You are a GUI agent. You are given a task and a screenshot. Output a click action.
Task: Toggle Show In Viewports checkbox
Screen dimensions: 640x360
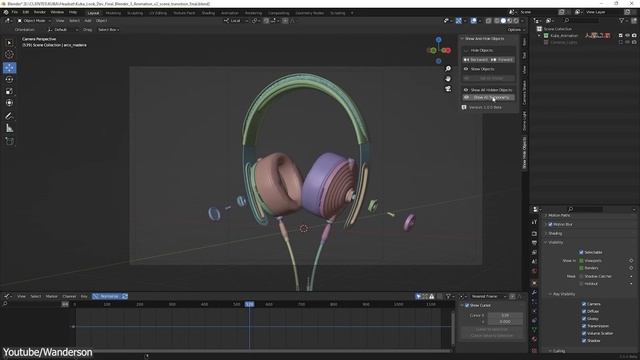tap(581, 260)
